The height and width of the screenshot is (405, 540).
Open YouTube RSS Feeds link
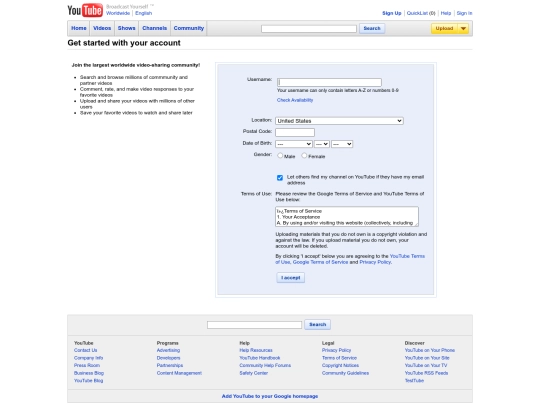coord(426,373)
